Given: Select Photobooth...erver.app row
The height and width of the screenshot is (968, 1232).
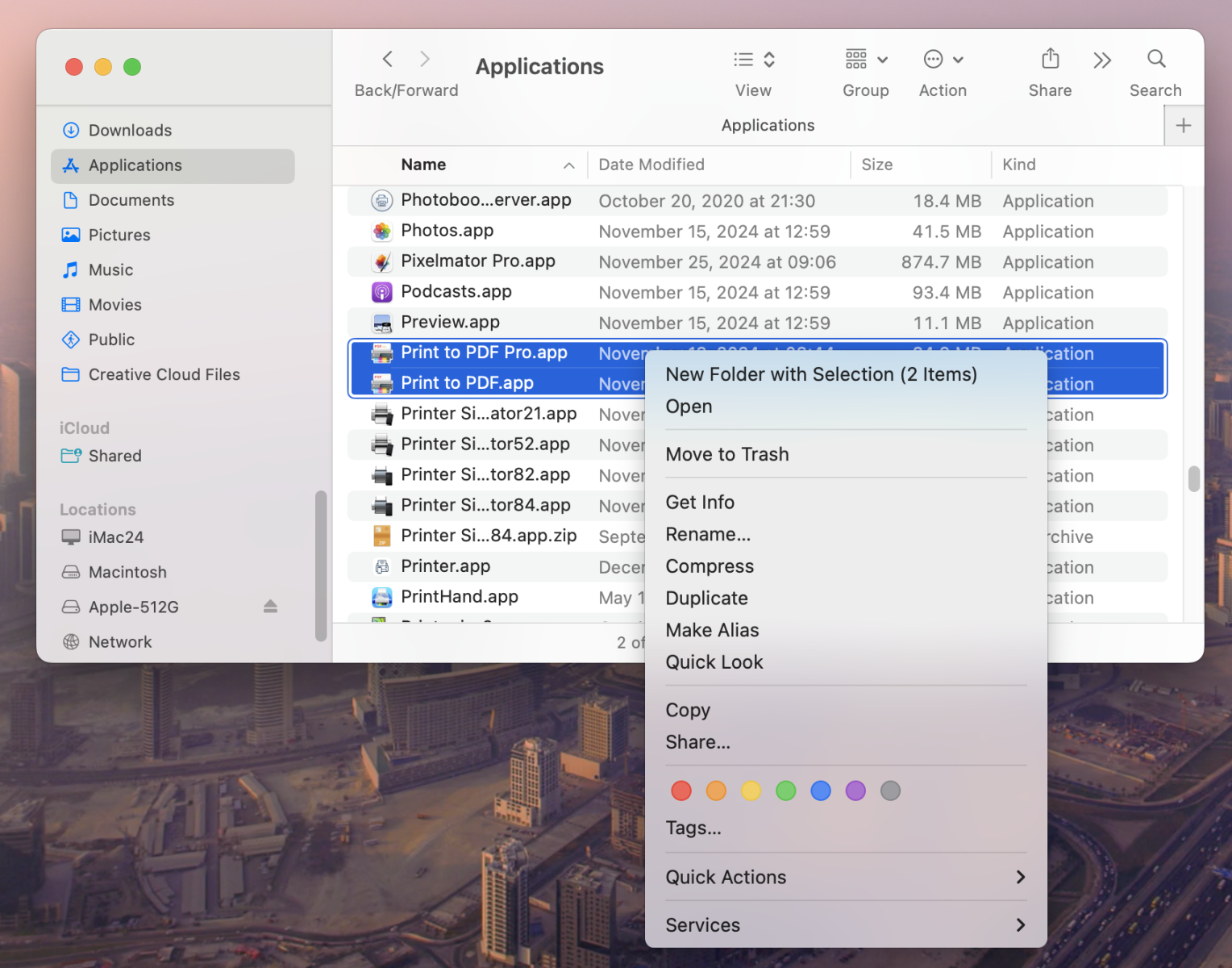Looking at the screenshot, I should pos(757,201).
